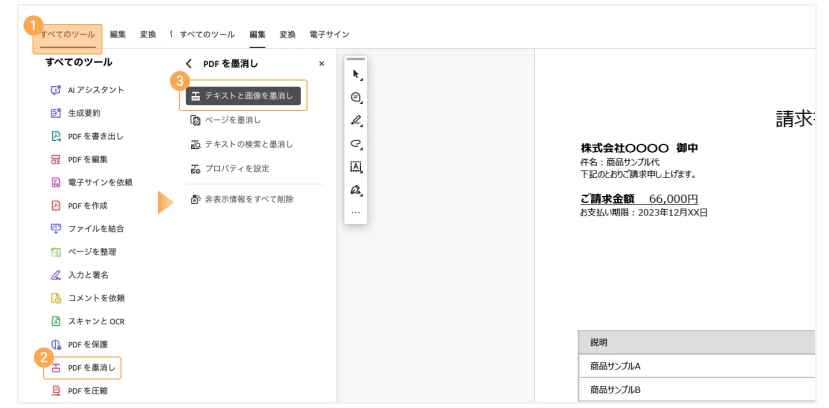
Task: Pick the highlighter pen tool
Action: pyautogui.click(x=356, y=120)
